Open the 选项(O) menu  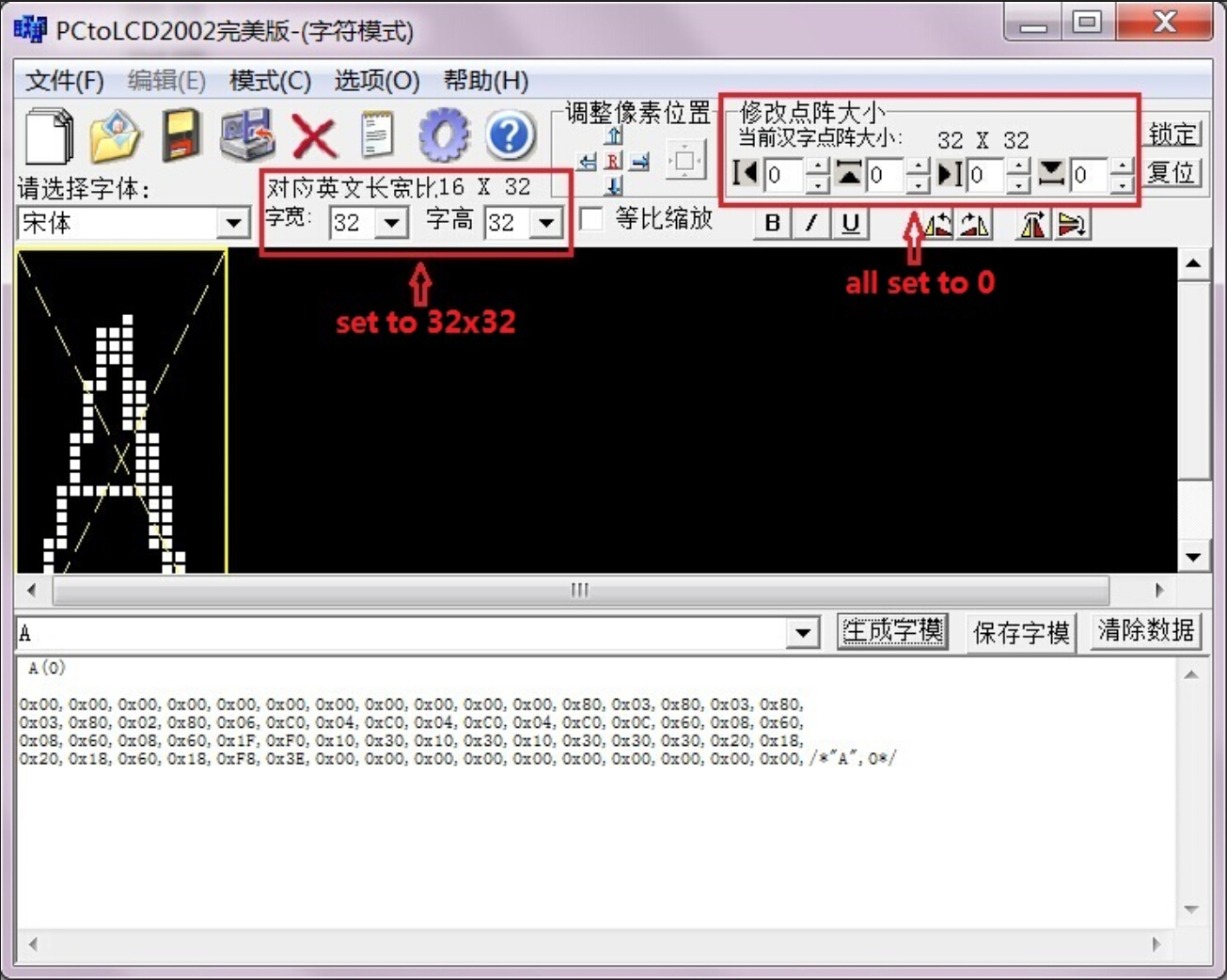pyautogui.click(x=376, y=81)
